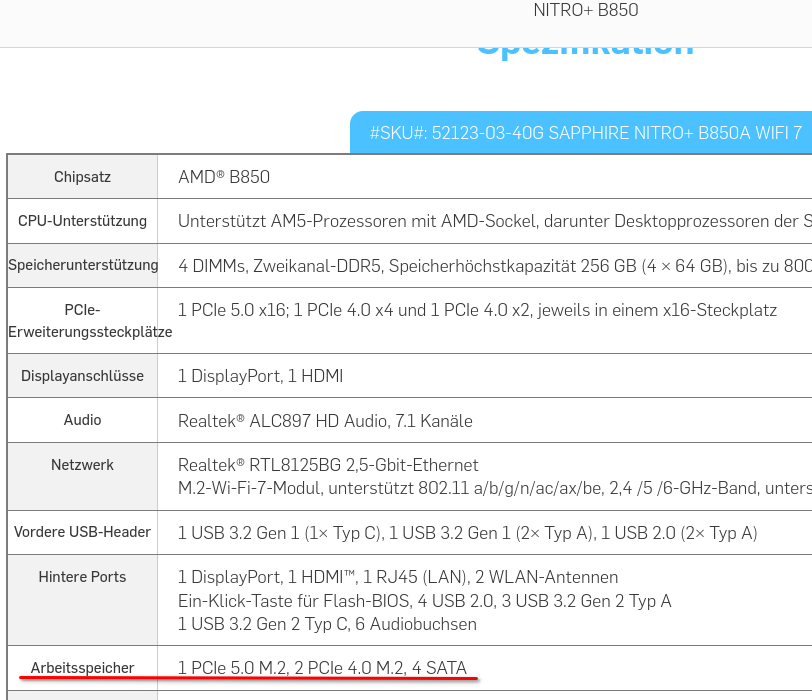Click the Vordere USB-Header row label
Screen dimensions: 812x700
(x=82, y=532)
